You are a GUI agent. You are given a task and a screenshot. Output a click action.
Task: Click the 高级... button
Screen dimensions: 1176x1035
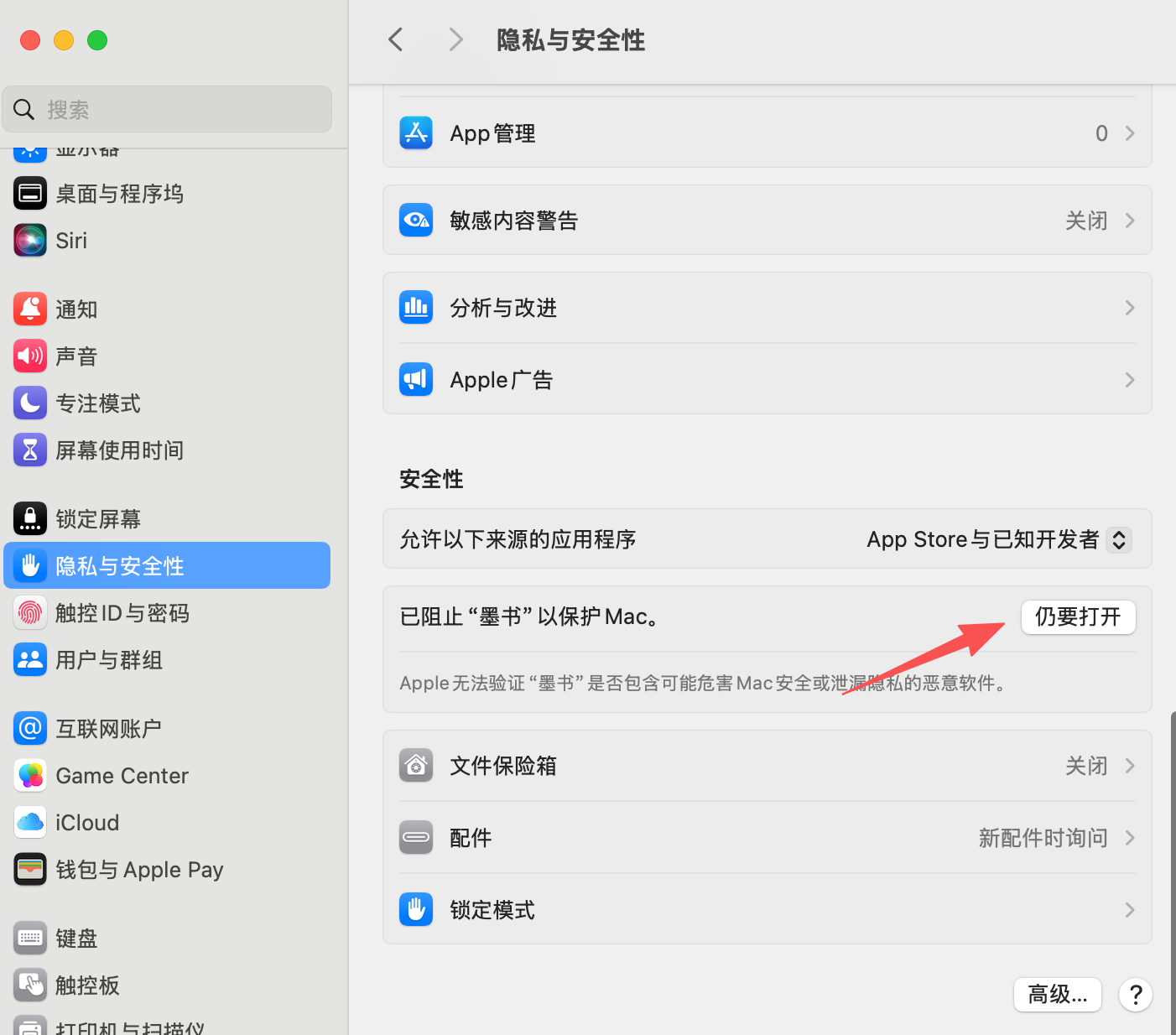click(x=1058, y=995)
